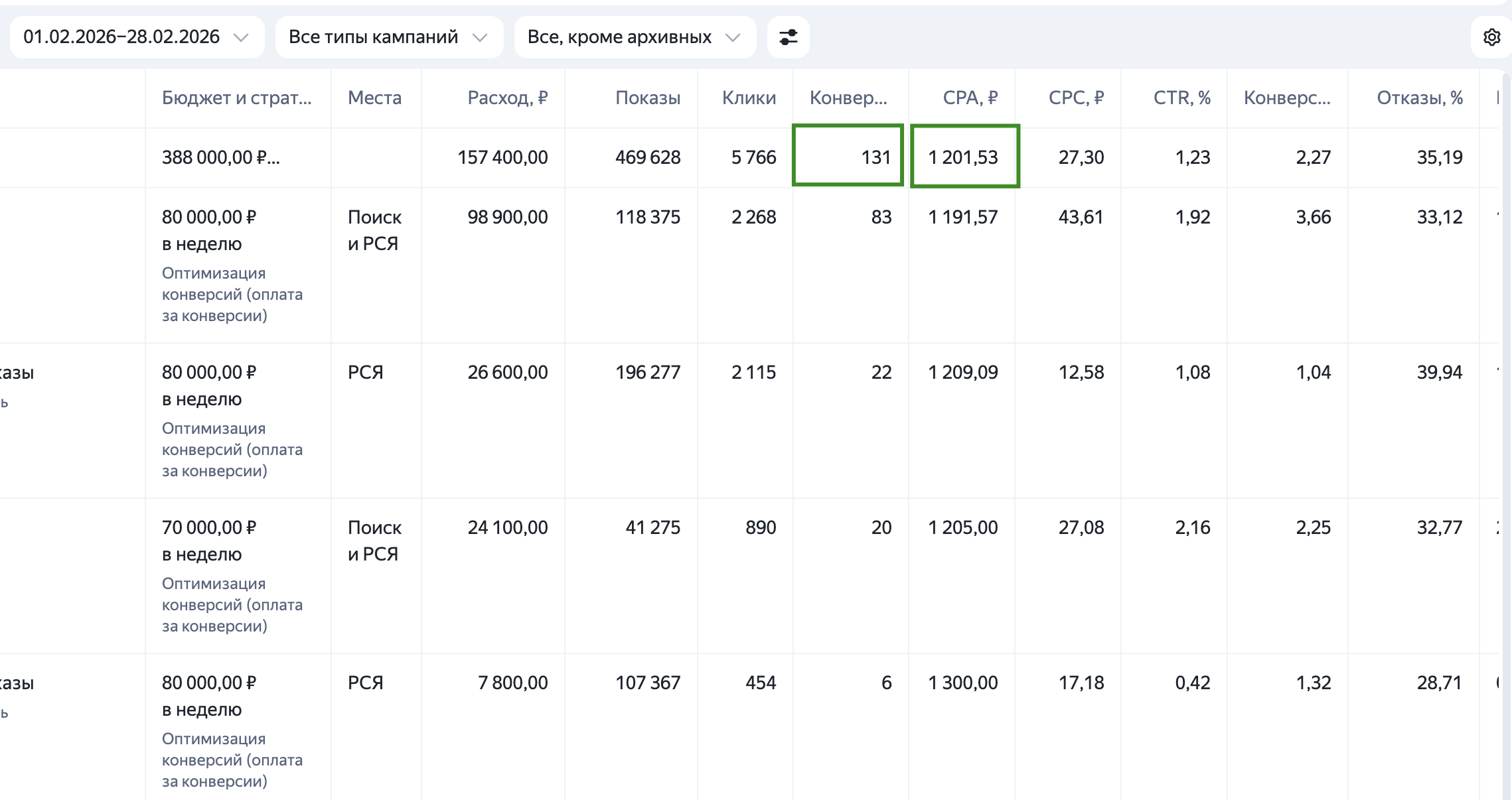The image size is (1512, 800).
Task: Click the 'Бюджет и страт...' column header
Action: (236, 98)
